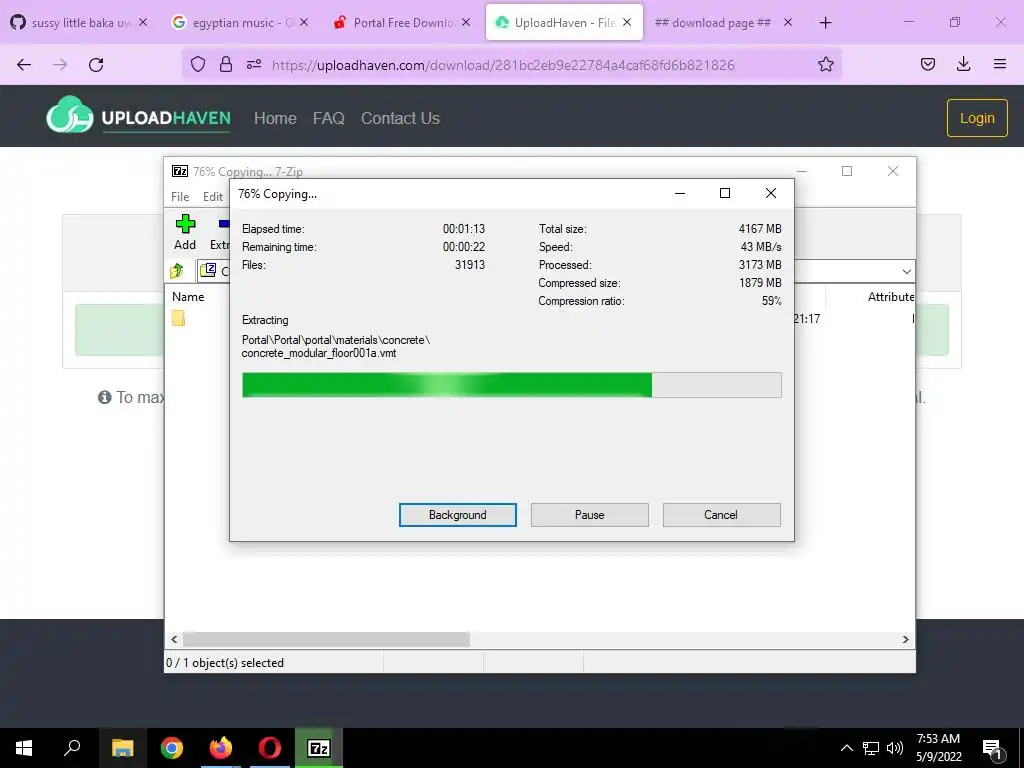
Task: Click the permissions icon in address bar
Action: pos(254,64)
